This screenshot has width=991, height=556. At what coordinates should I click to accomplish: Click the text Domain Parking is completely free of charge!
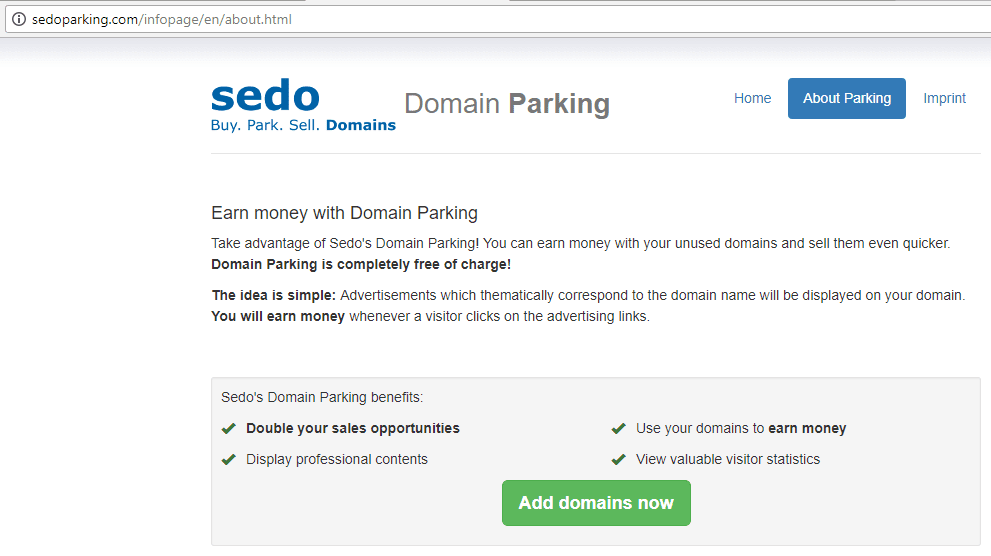pyautogui.click(x=361, y=264)
